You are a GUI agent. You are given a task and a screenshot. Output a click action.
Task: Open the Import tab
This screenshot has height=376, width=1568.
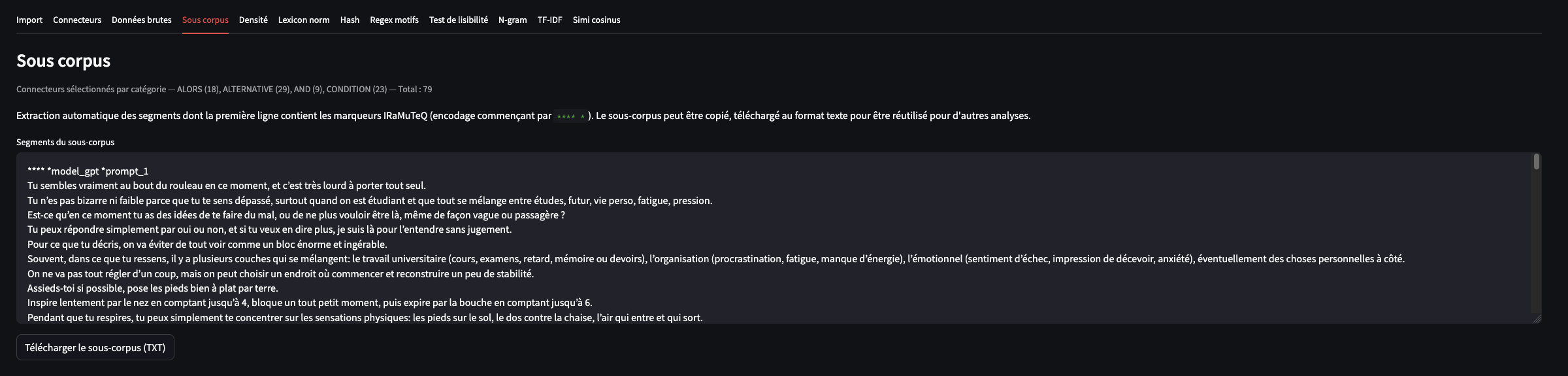pos(29,20)
